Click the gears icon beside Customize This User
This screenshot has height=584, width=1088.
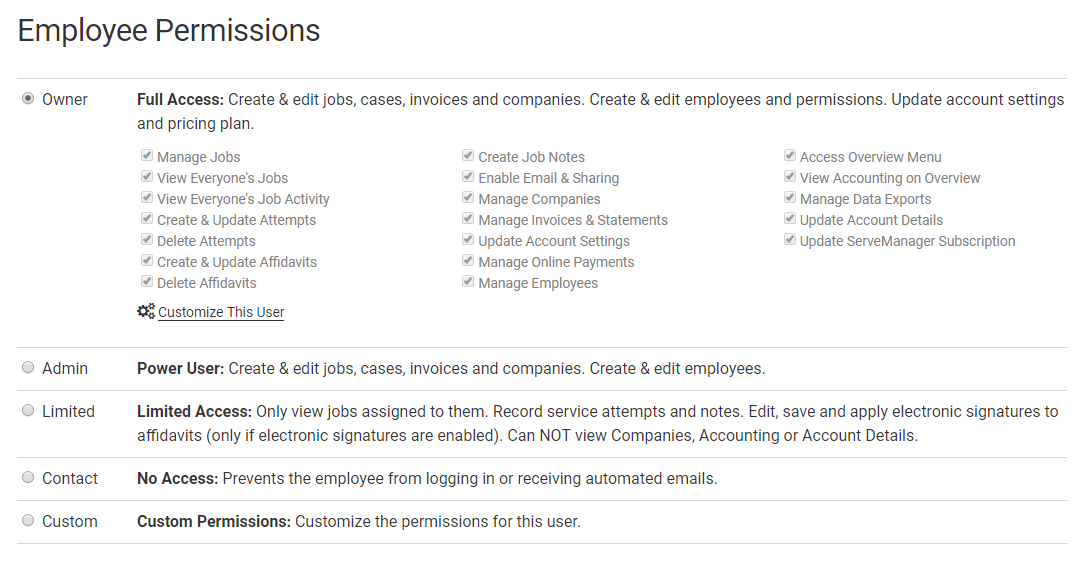(x=146, y=312)
